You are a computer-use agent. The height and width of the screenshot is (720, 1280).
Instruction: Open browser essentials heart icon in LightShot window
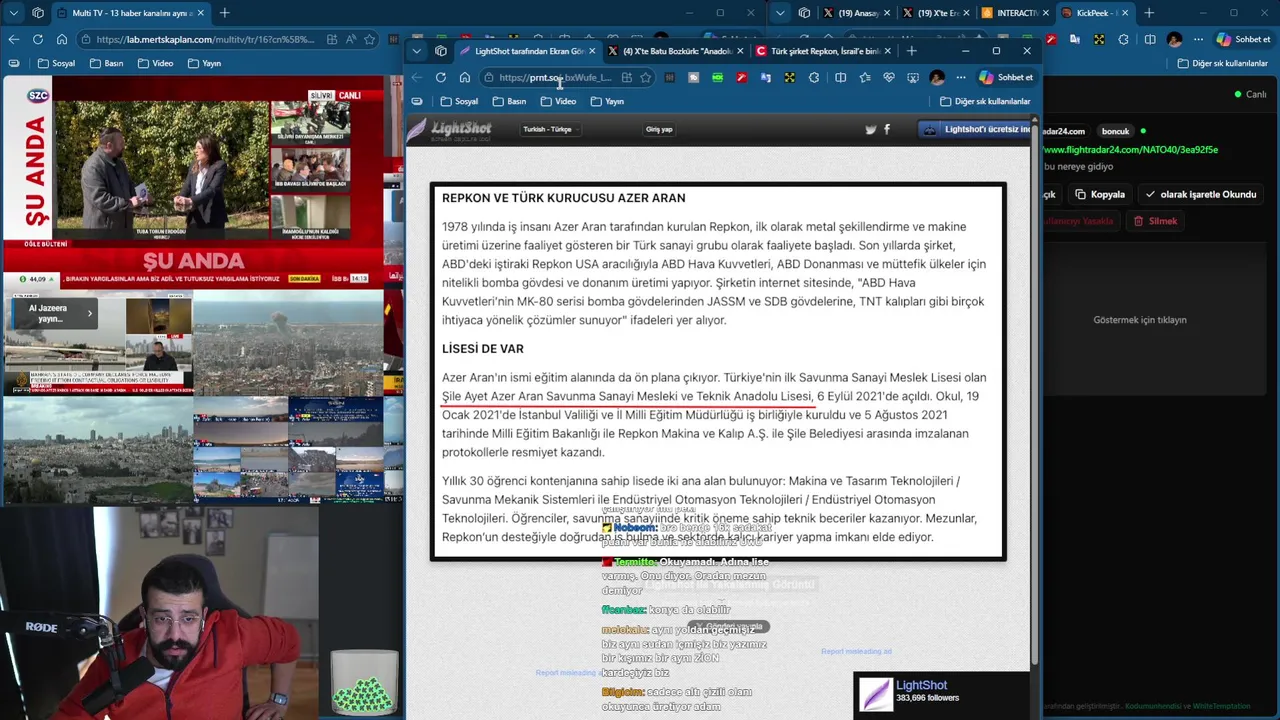(889, 77)
